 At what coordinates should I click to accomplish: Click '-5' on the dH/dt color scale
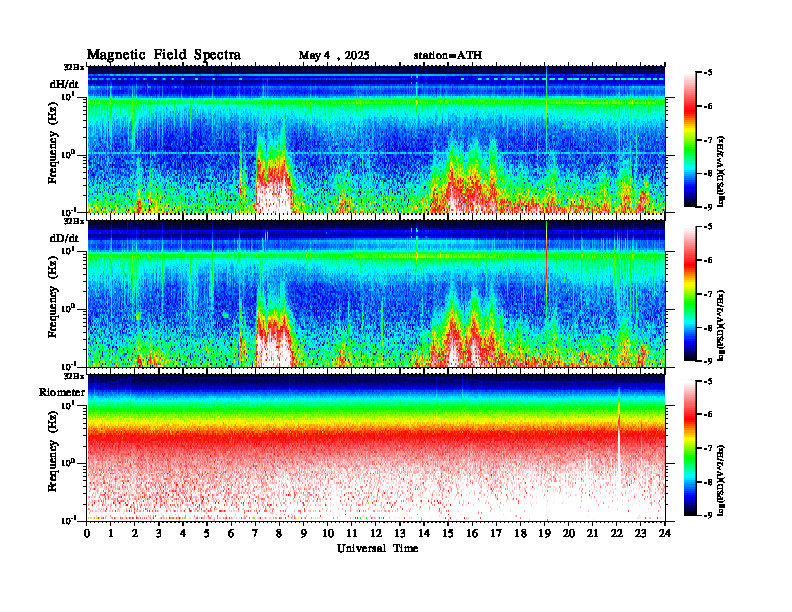point(709,73)
